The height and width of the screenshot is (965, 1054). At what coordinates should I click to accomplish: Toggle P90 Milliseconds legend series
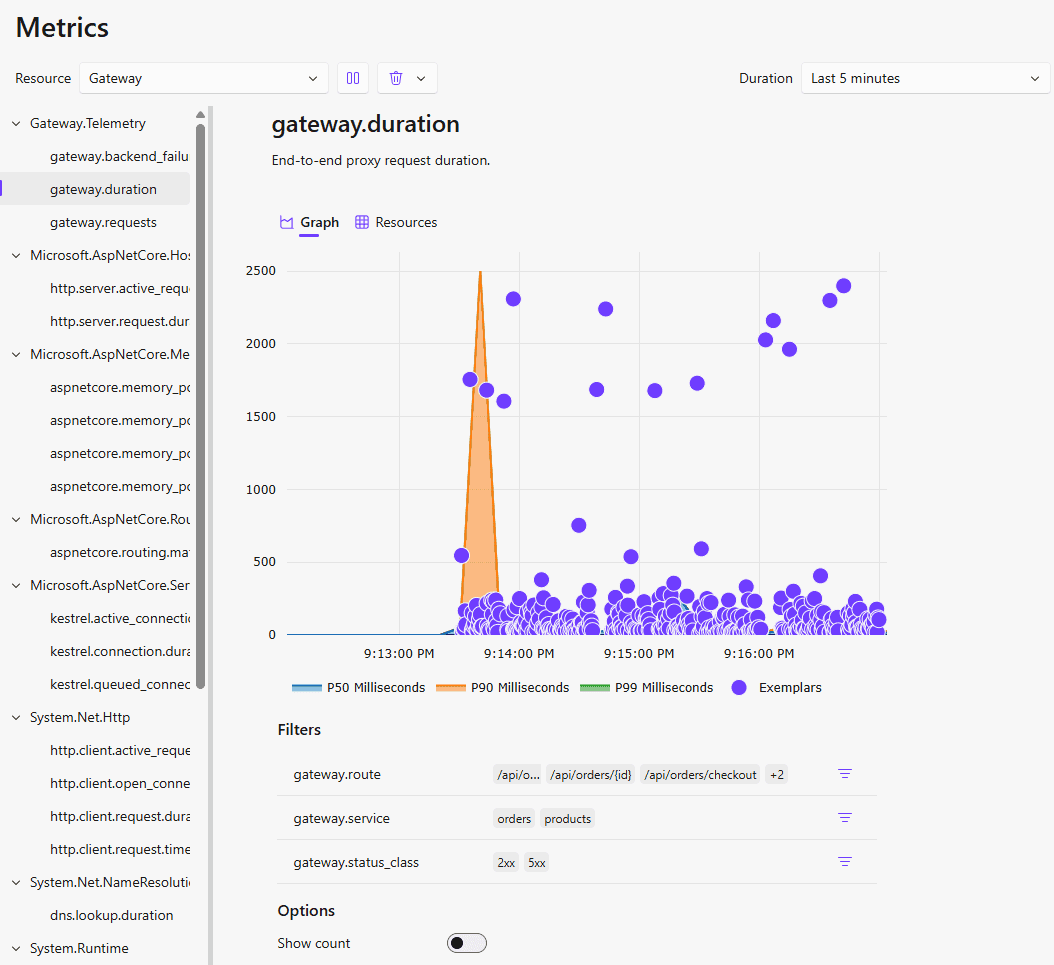(x=502, y=687)
